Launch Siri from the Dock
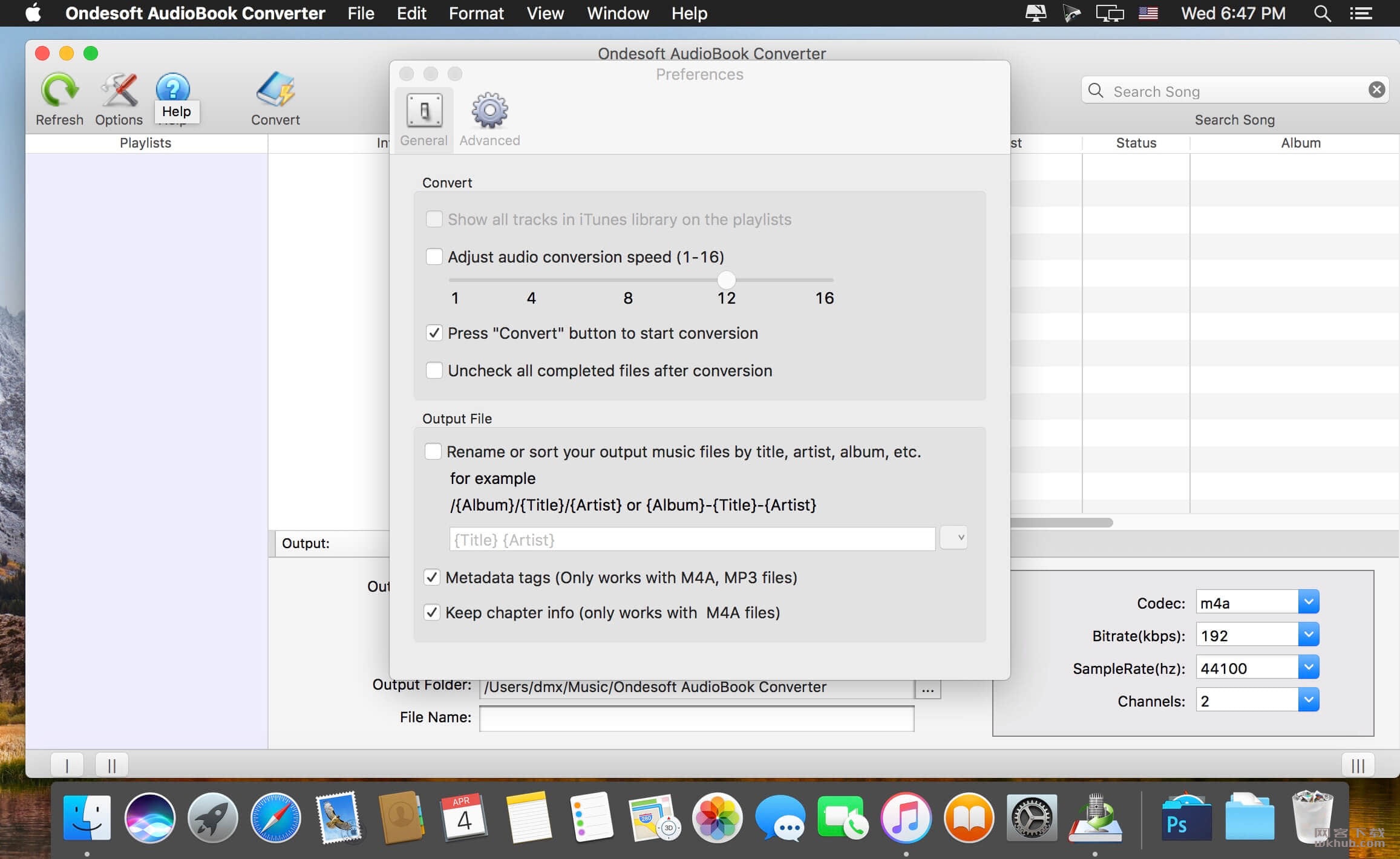The width and height of the screenshot is (1400, 859). point(150,818)
